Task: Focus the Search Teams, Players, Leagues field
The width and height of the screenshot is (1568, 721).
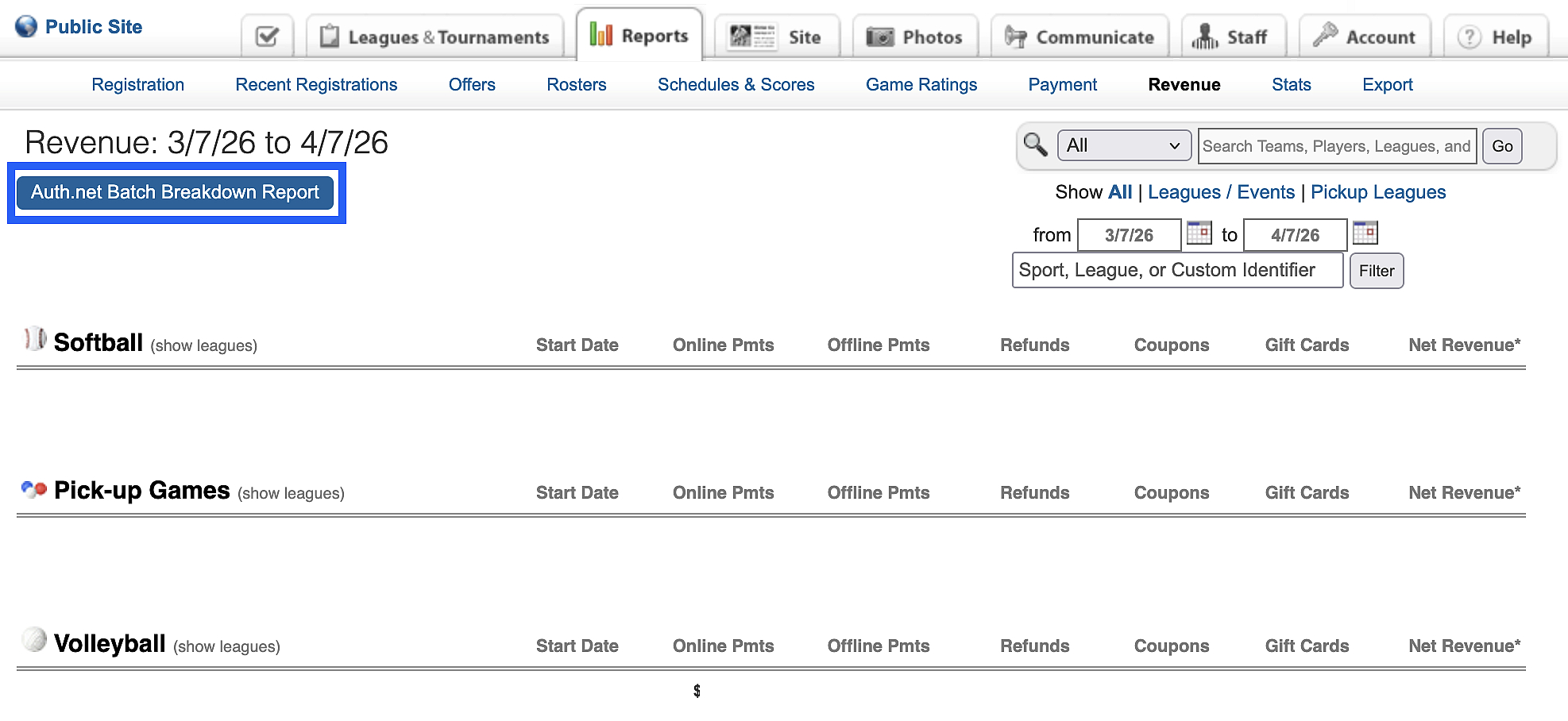Action: tap(1337, 146)
